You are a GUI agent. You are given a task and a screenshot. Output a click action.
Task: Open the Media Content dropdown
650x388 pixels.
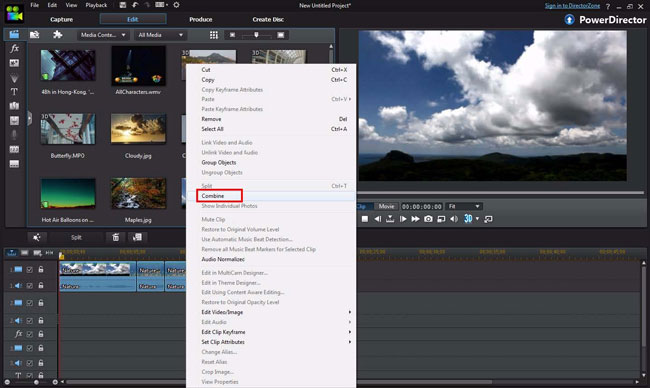pos(103,35)
